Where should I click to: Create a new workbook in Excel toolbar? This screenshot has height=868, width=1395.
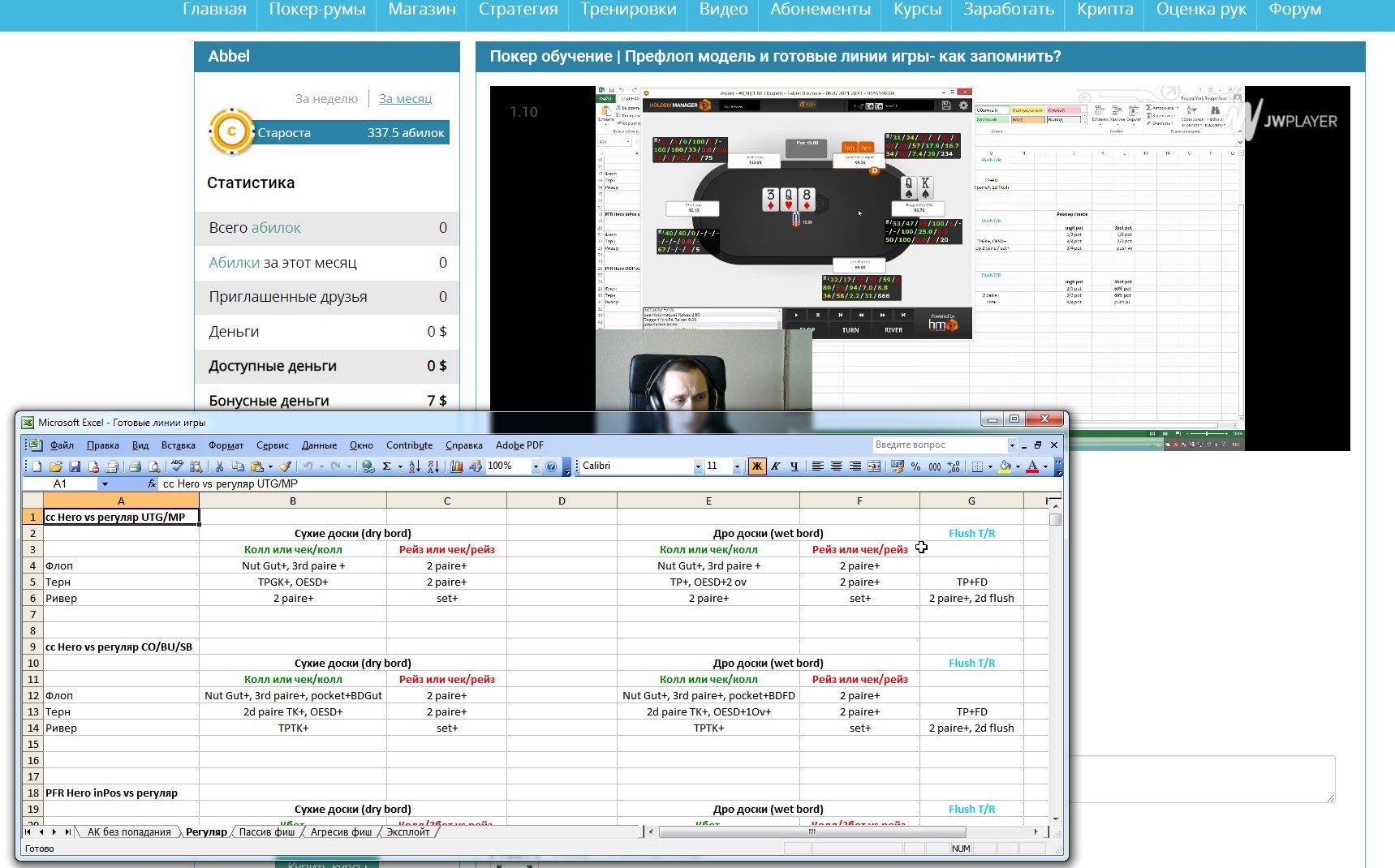click(37, 466)
